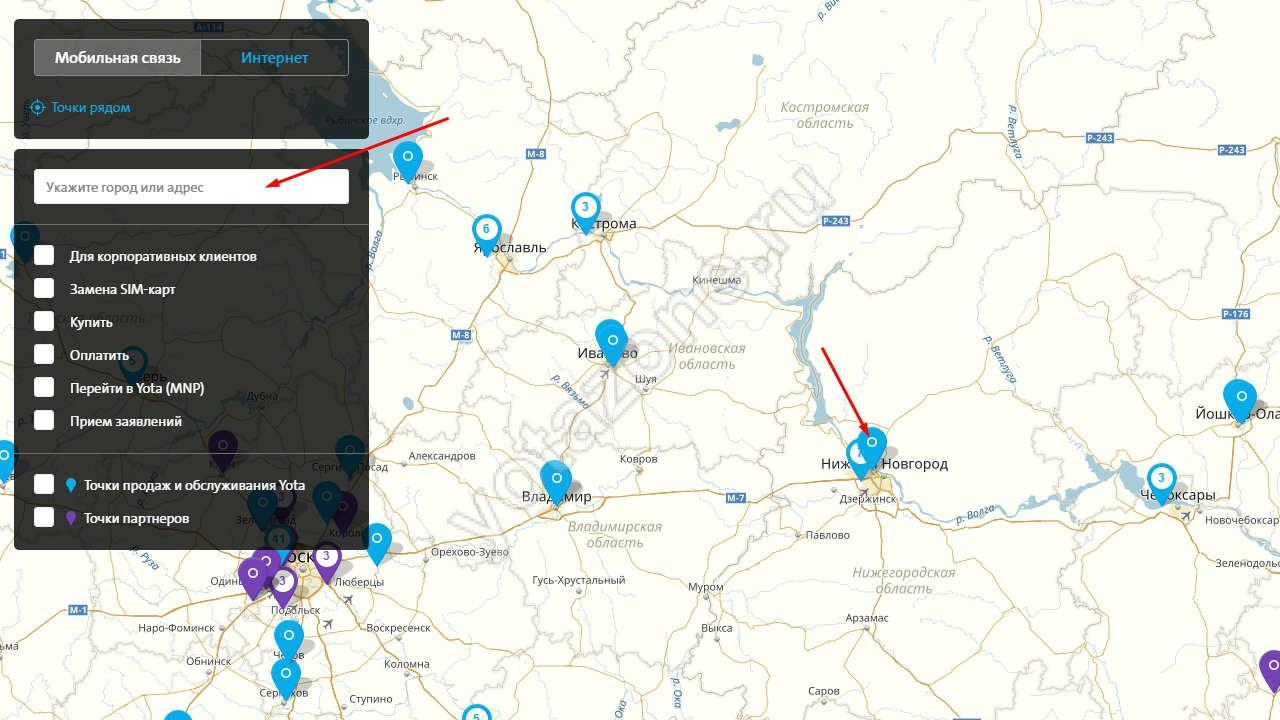
Task: Click the Муром city label
Action: (706, 587)
